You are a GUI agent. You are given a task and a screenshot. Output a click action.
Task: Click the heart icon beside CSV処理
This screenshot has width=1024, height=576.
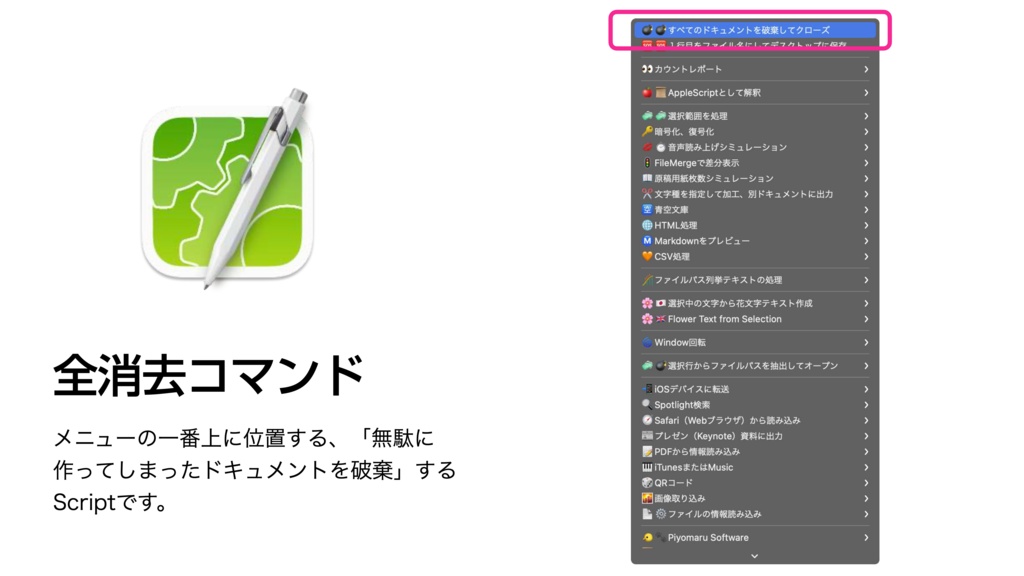646,254
